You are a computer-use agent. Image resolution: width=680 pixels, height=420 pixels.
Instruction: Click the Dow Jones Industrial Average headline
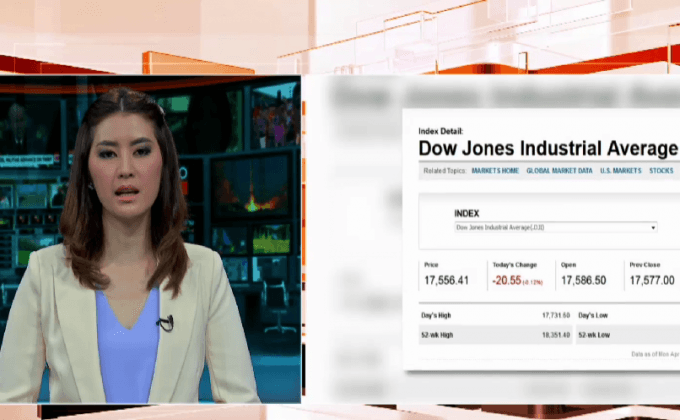point(547,149)
